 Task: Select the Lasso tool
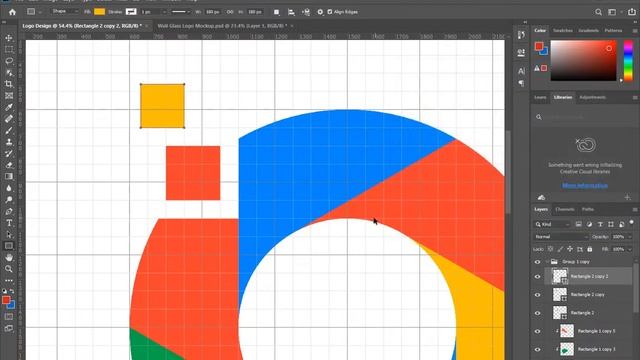tap(9, 61)
